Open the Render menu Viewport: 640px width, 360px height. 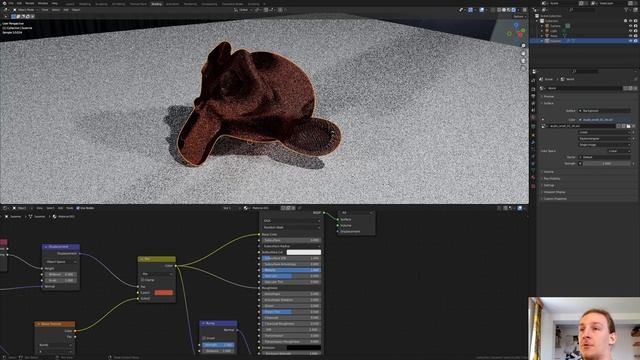point(30,3)
